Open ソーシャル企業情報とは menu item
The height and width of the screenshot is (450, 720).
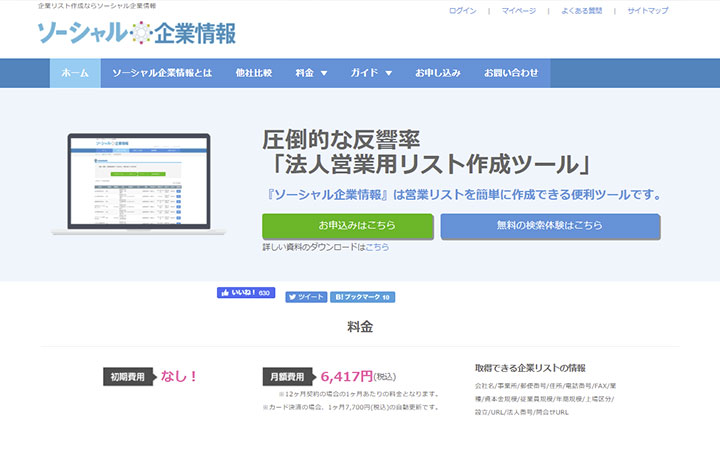[162, 73]
